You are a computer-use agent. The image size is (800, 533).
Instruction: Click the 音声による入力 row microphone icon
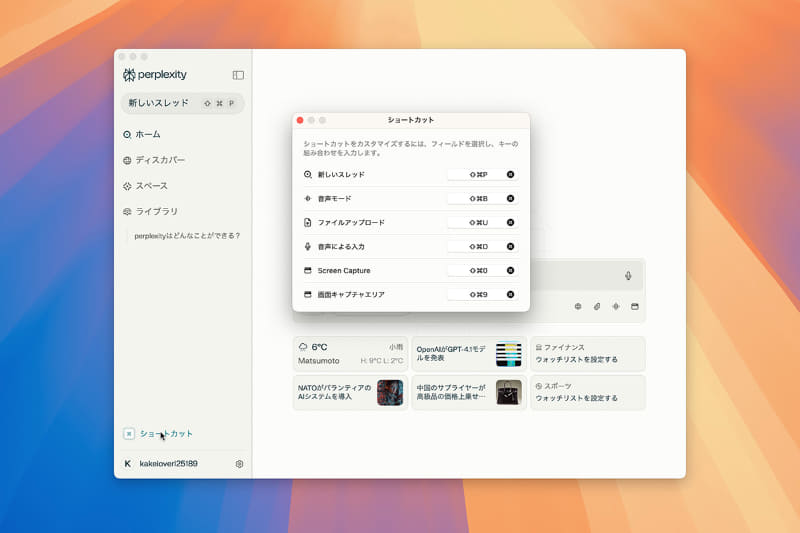point(308,246)
